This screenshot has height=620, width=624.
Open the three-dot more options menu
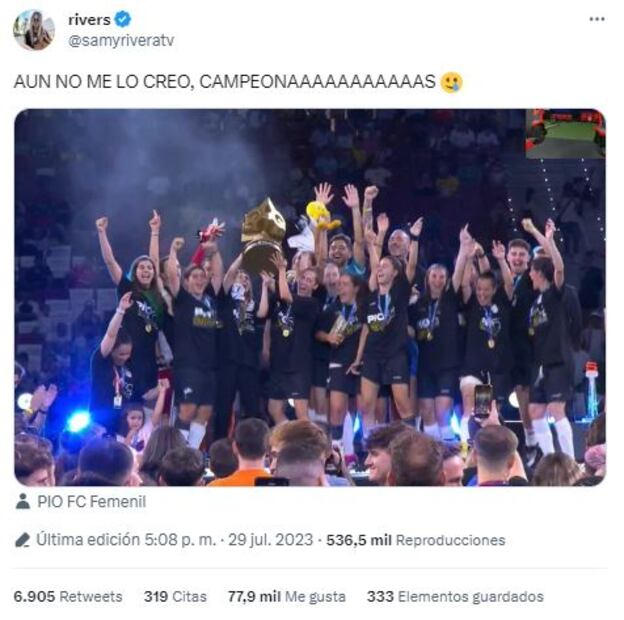coord(597,19)
